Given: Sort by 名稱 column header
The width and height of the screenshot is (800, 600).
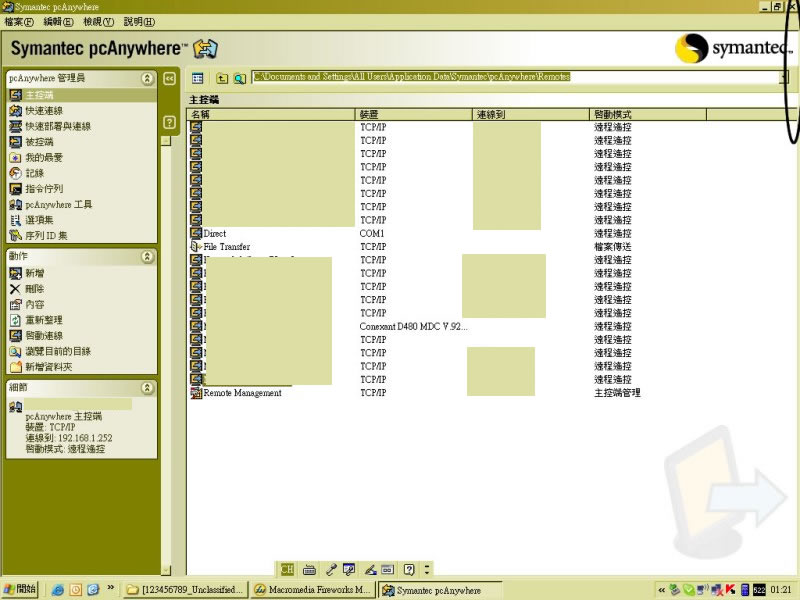Looking at the screenshot, I should pyautogui.click(x=271, y=114).
